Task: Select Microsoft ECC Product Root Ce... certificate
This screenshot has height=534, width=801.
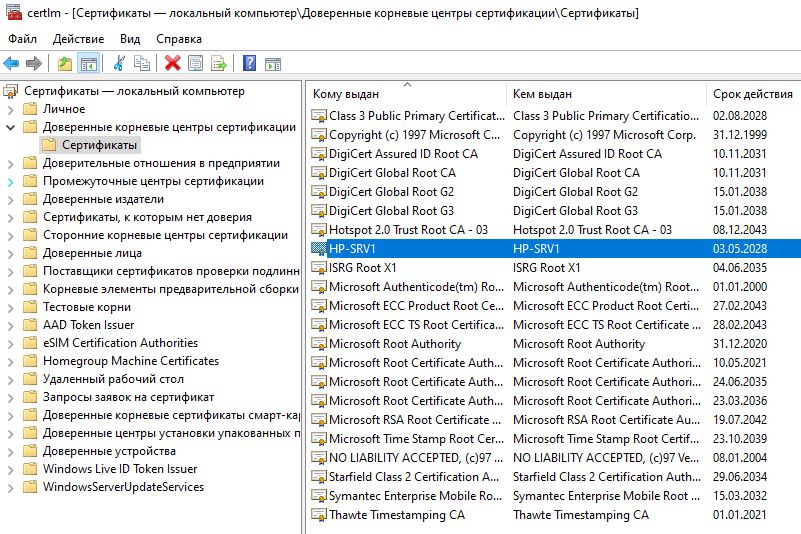Action: tap(416, 306)
